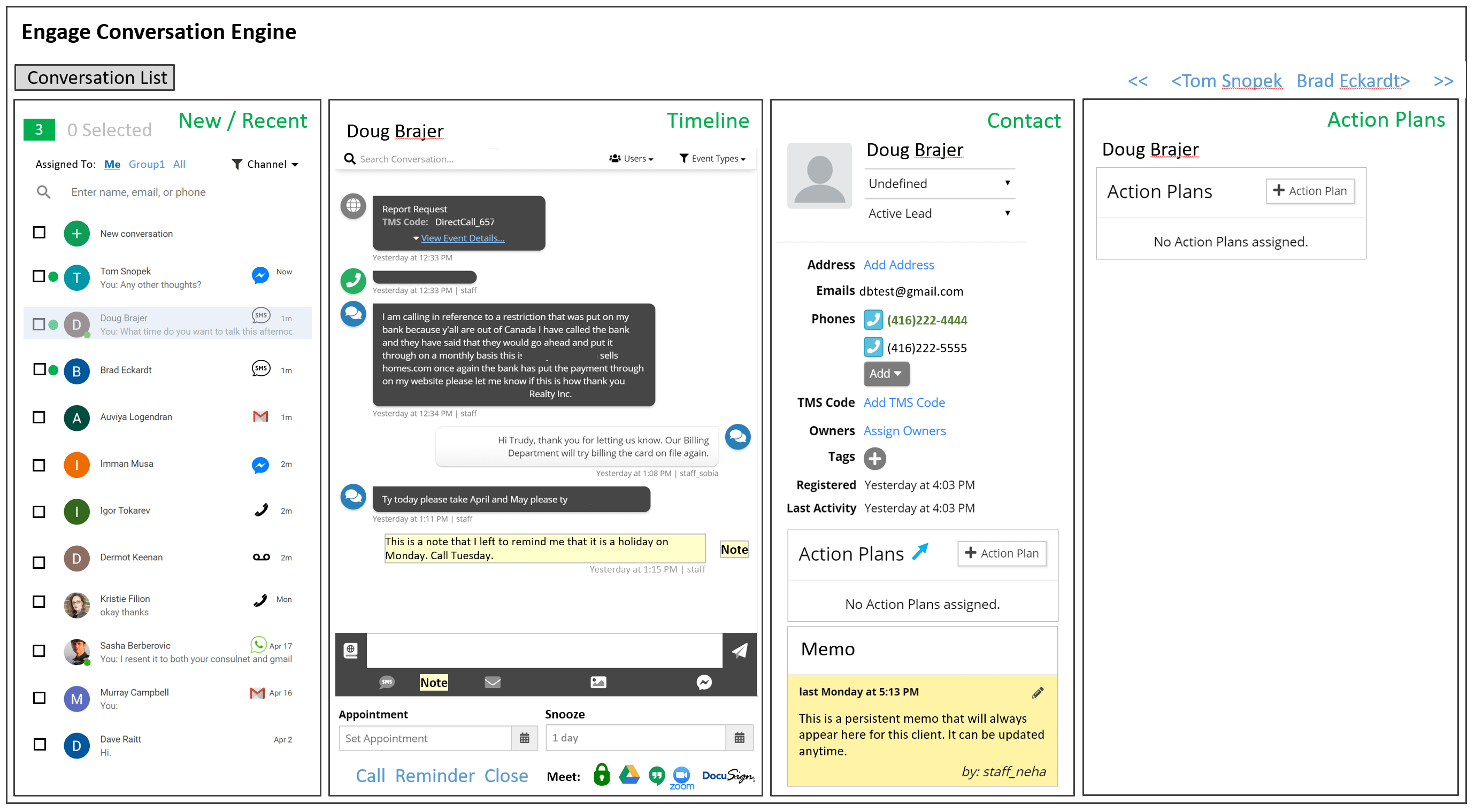Select Tom Snopek's conversation checkbox
Image resolution: width=1475 pixels, height=812 pixels.
click(x=39, y=275)
